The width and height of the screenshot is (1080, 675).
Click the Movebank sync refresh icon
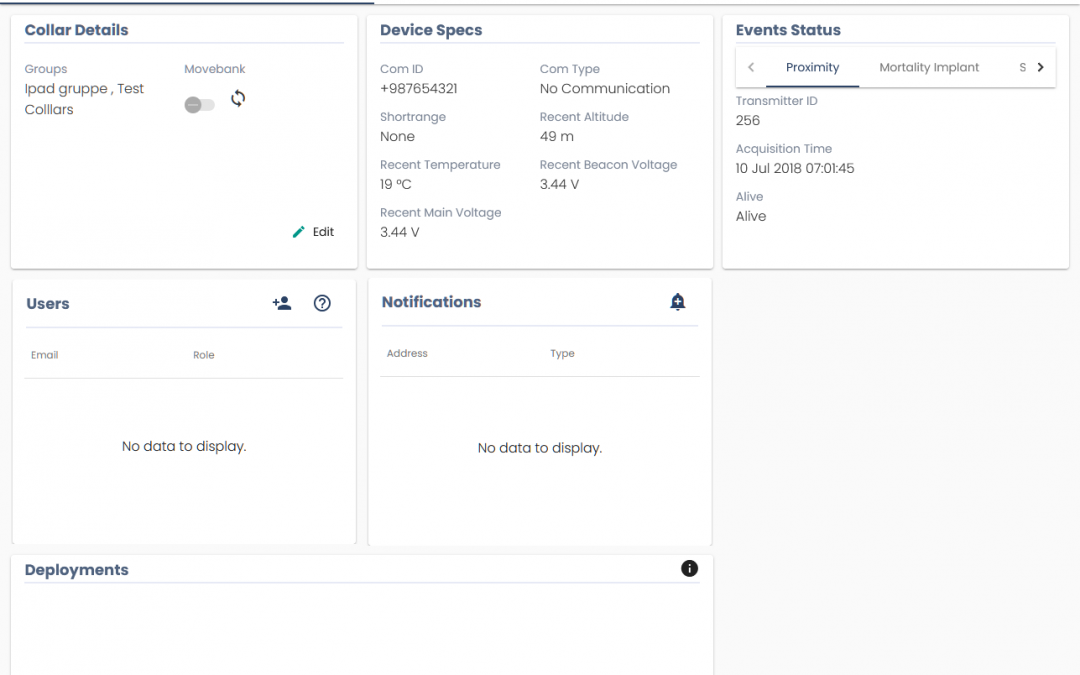tap(238, 98)
